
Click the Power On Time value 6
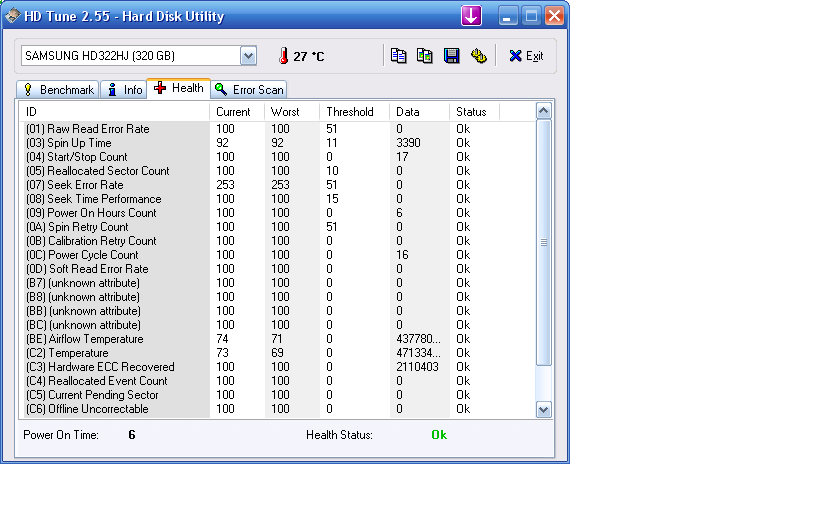click(x=132, y=434)
